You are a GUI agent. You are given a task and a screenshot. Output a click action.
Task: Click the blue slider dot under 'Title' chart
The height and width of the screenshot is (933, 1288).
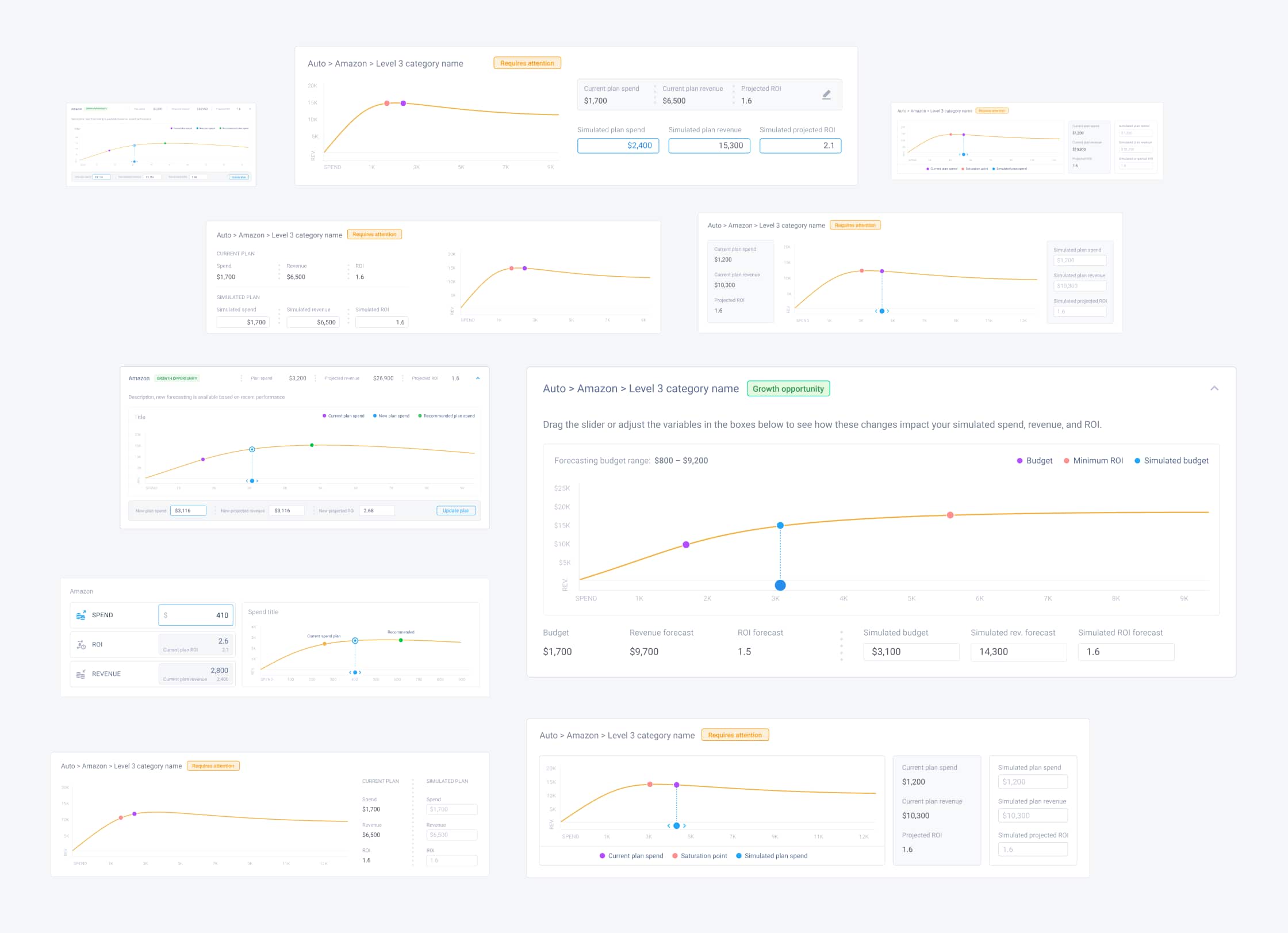tap(252, 481)
